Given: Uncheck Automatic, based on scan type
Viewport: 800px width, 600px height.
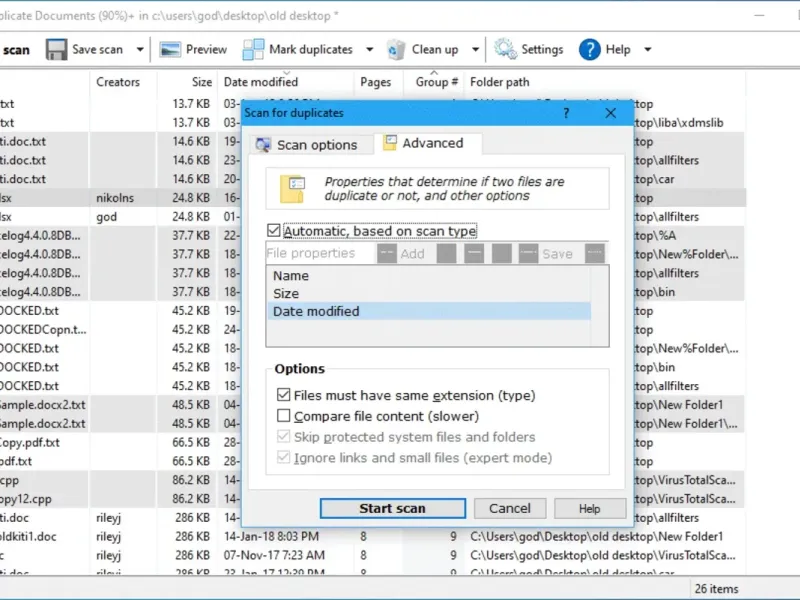Looking at the screenshot, I should pyautogui.click(x=273, y=231).
